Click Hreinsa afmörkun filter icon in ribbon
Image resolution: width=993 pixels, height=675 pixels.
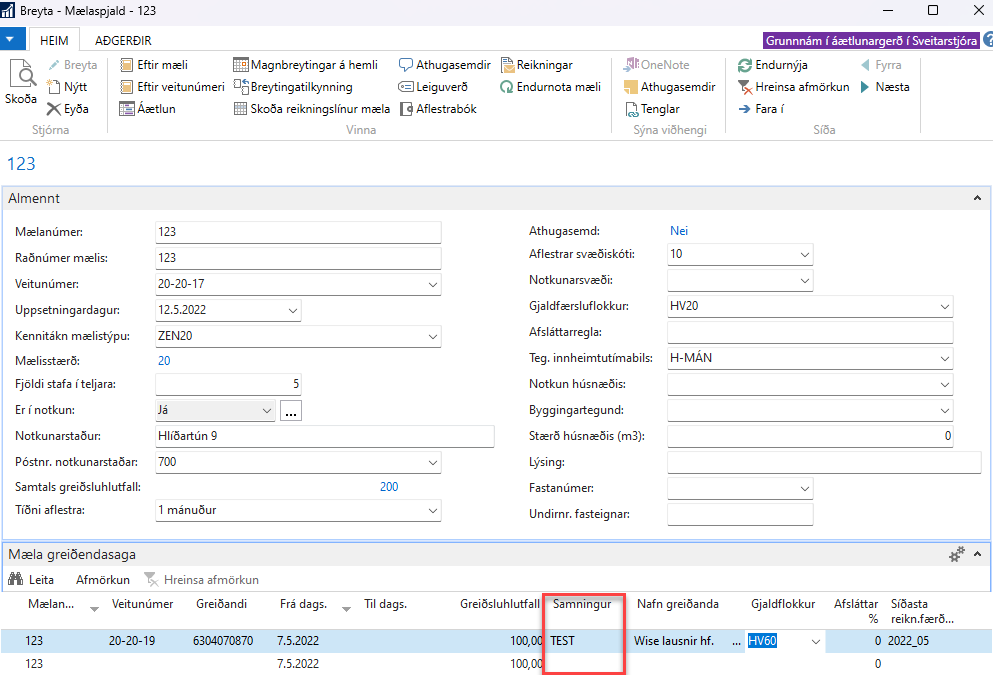pyautogui.click(x=745, y=87)
